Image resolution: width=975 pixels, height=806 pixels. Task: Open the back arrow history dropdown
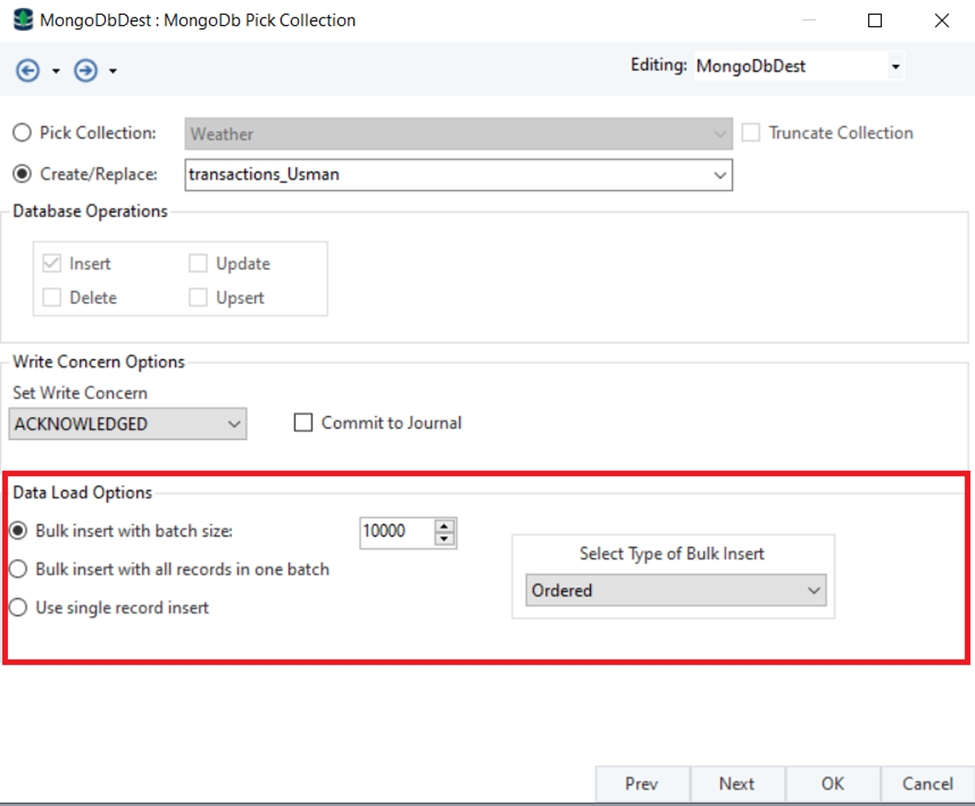click(x=56, y=71)
